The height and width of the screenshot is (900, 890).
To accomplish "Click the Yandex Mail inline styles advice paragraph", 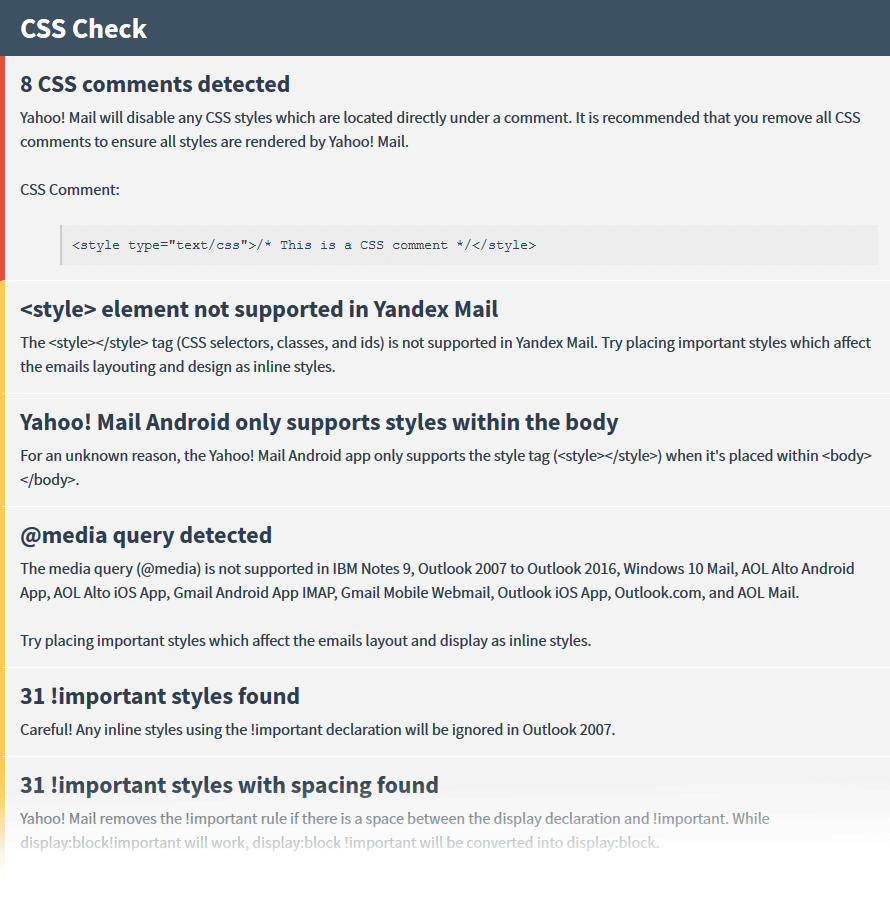I will point(445,355).
